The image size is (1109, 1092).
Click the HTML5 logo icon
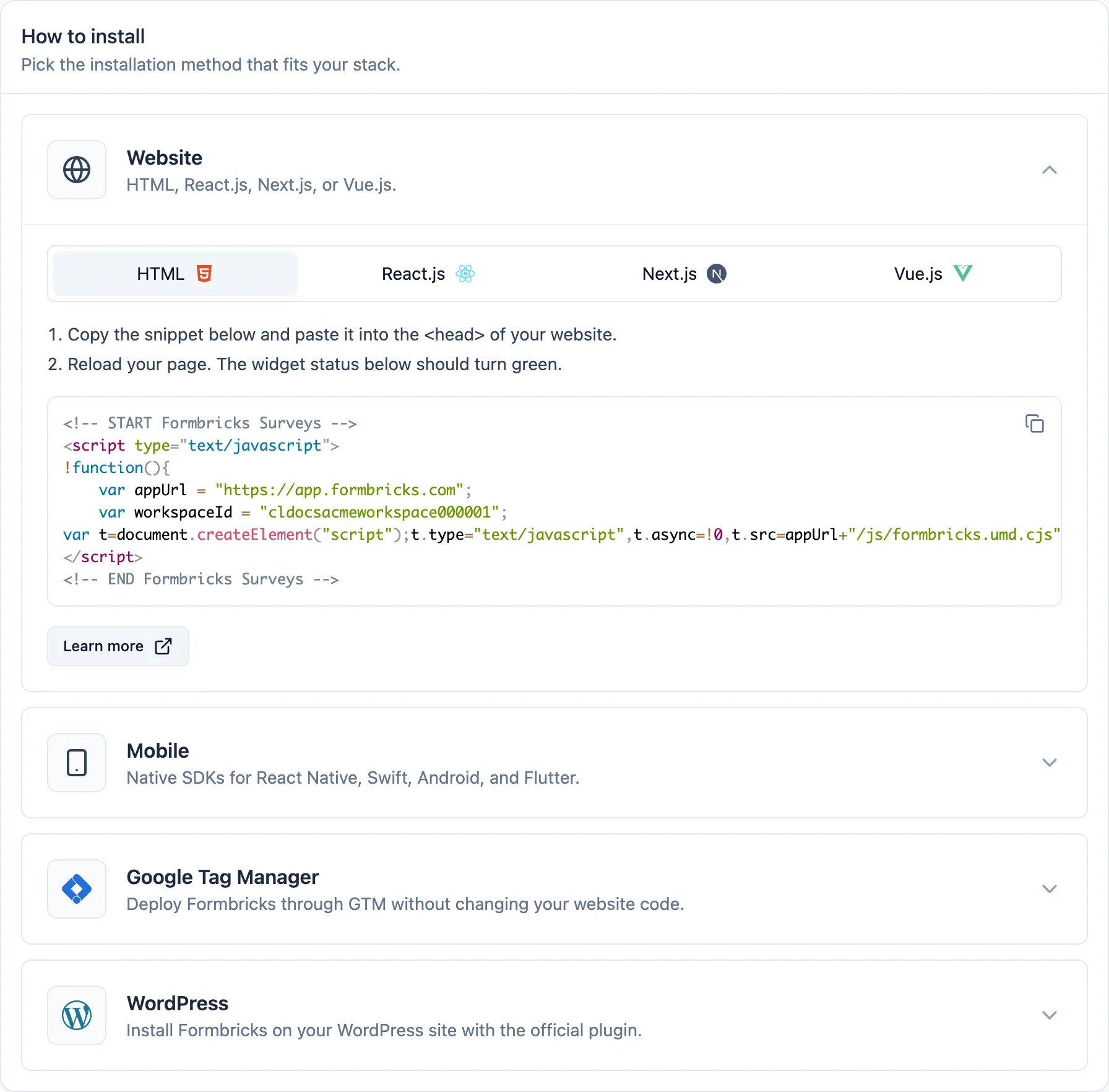tap(204, 274)
